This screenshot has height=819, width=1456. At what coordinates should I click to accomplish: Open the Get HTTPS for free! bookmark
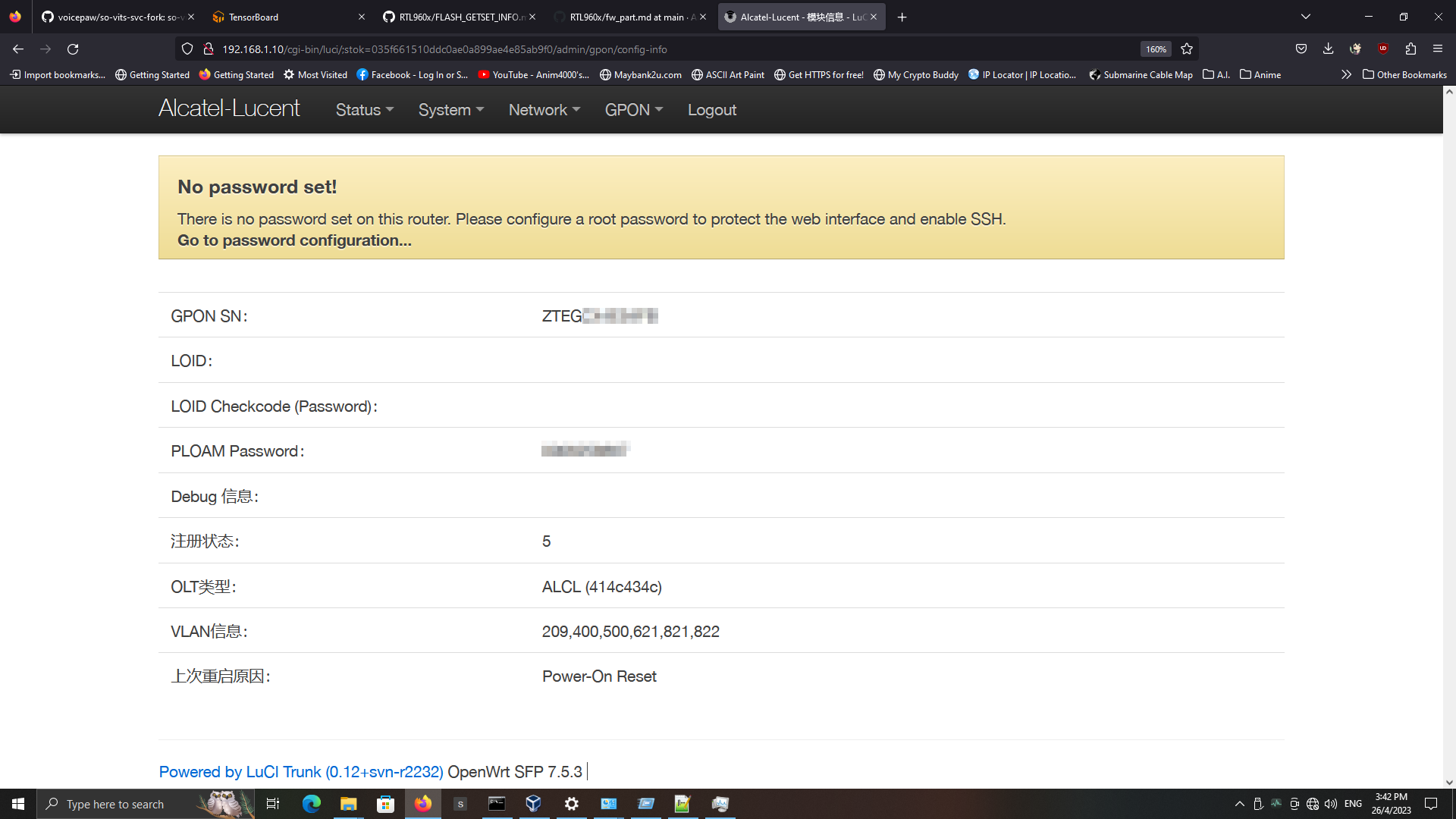[819, 74]
